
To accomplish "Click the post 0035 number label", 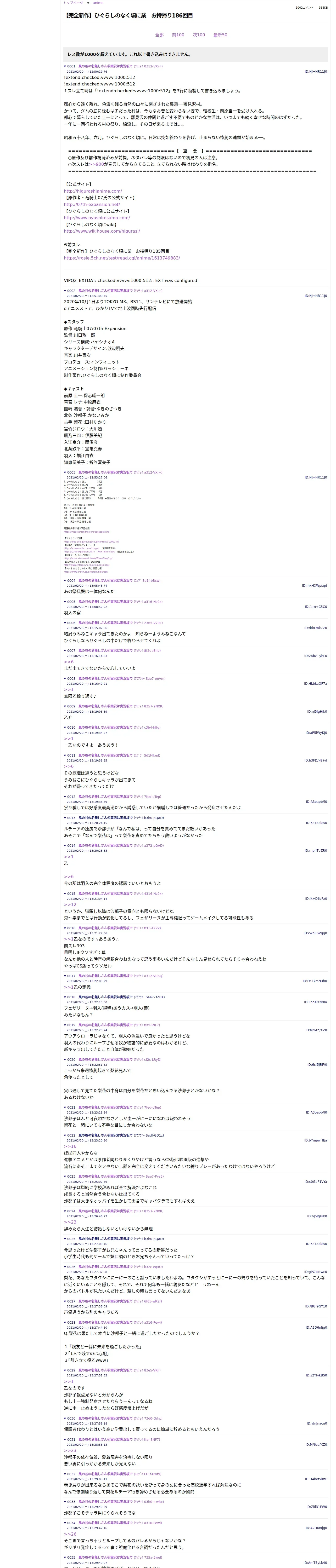I will coord(71,1557).
